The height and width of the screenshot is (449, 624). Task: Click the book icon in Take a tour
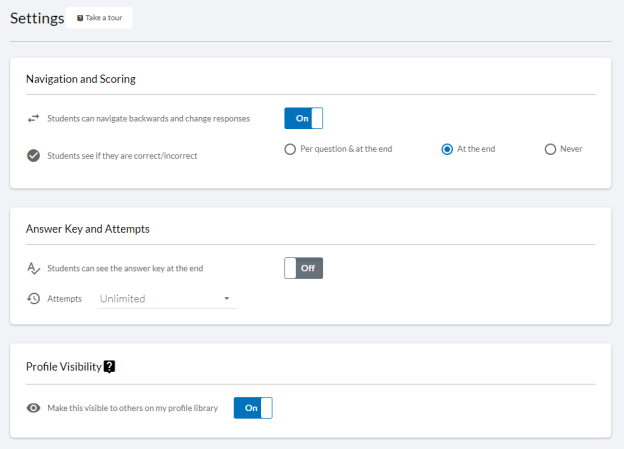point(80,18)
